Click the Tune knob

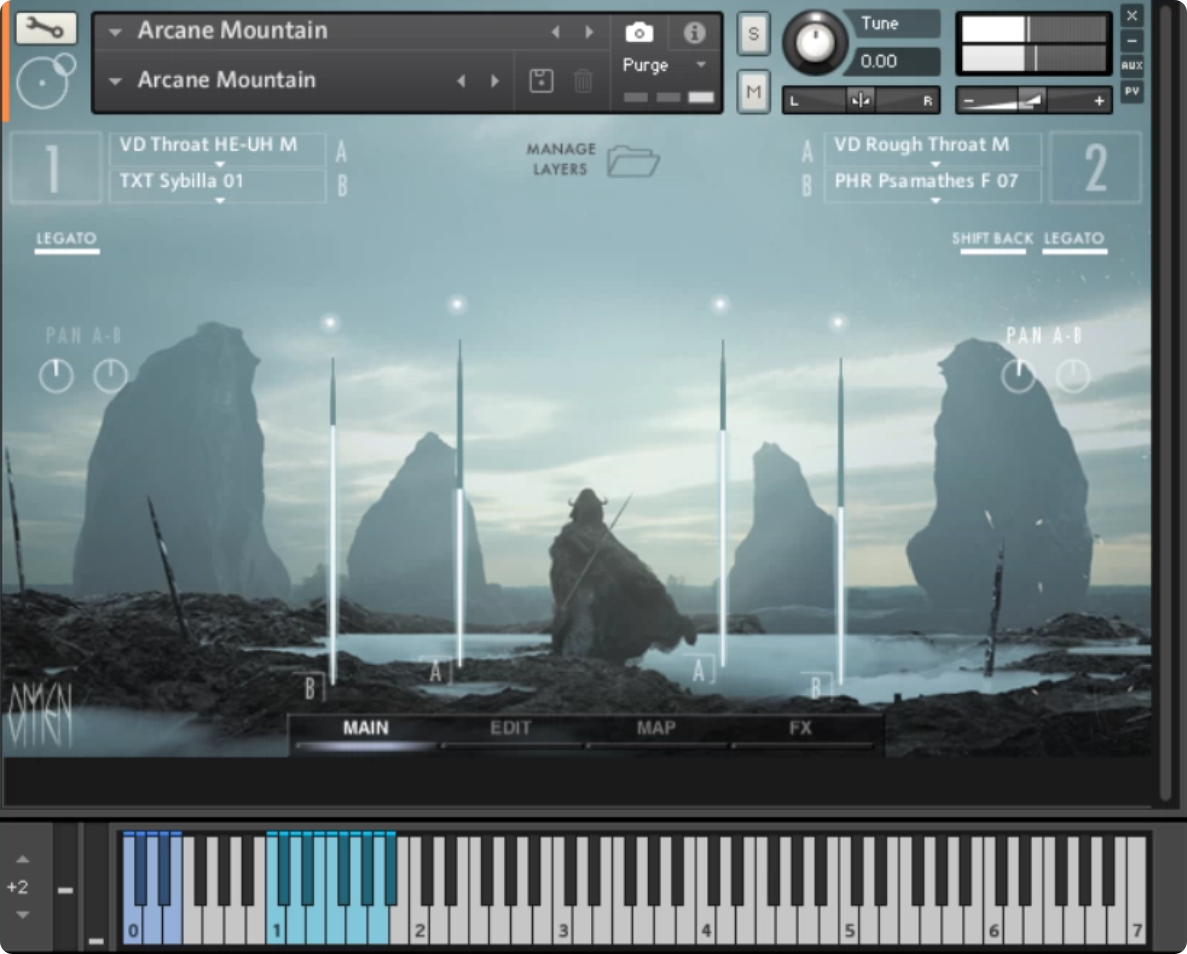click(x=815, y=43)
